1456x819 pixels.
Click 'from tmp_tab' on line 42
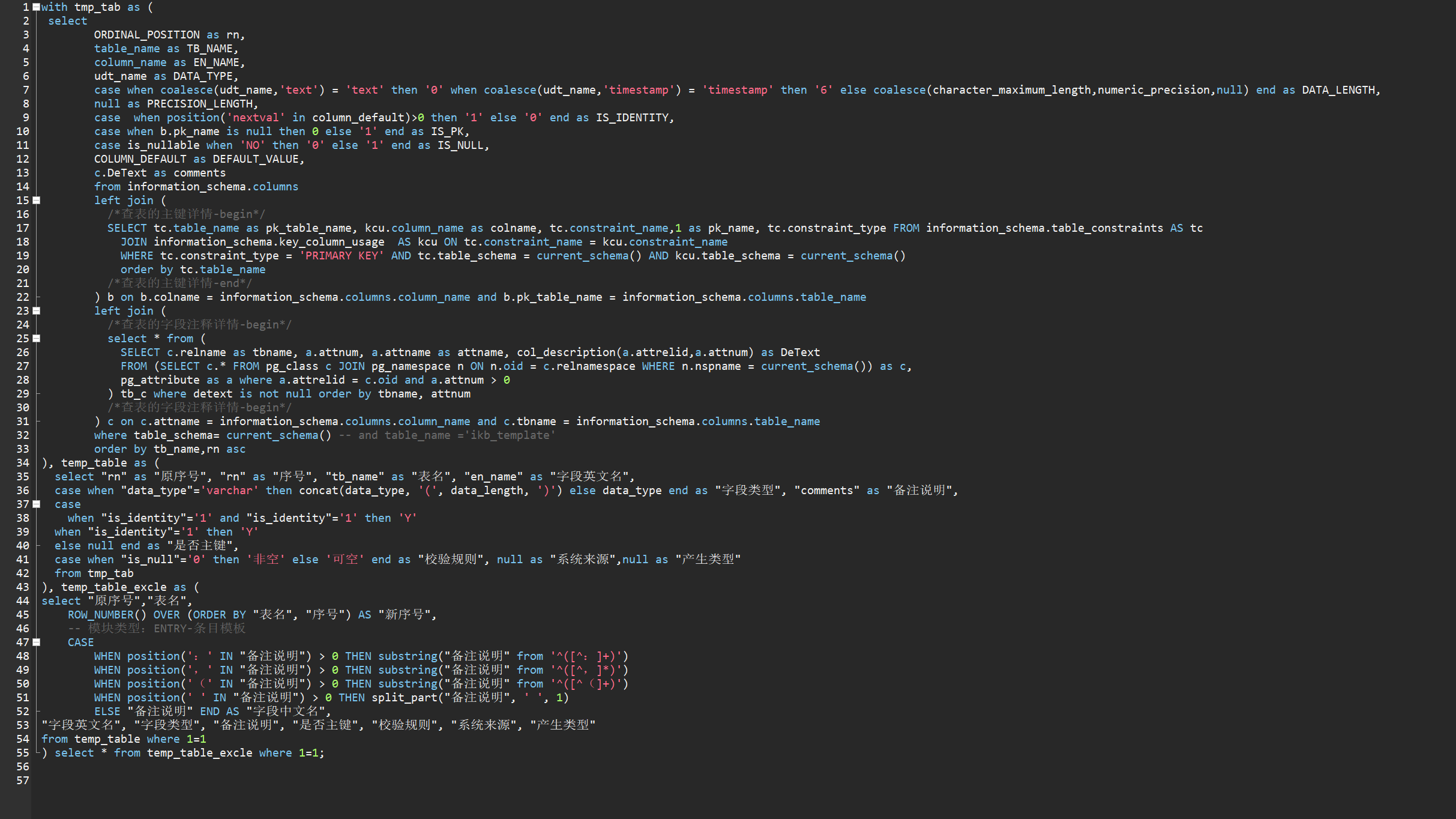(x=94, y=573)
